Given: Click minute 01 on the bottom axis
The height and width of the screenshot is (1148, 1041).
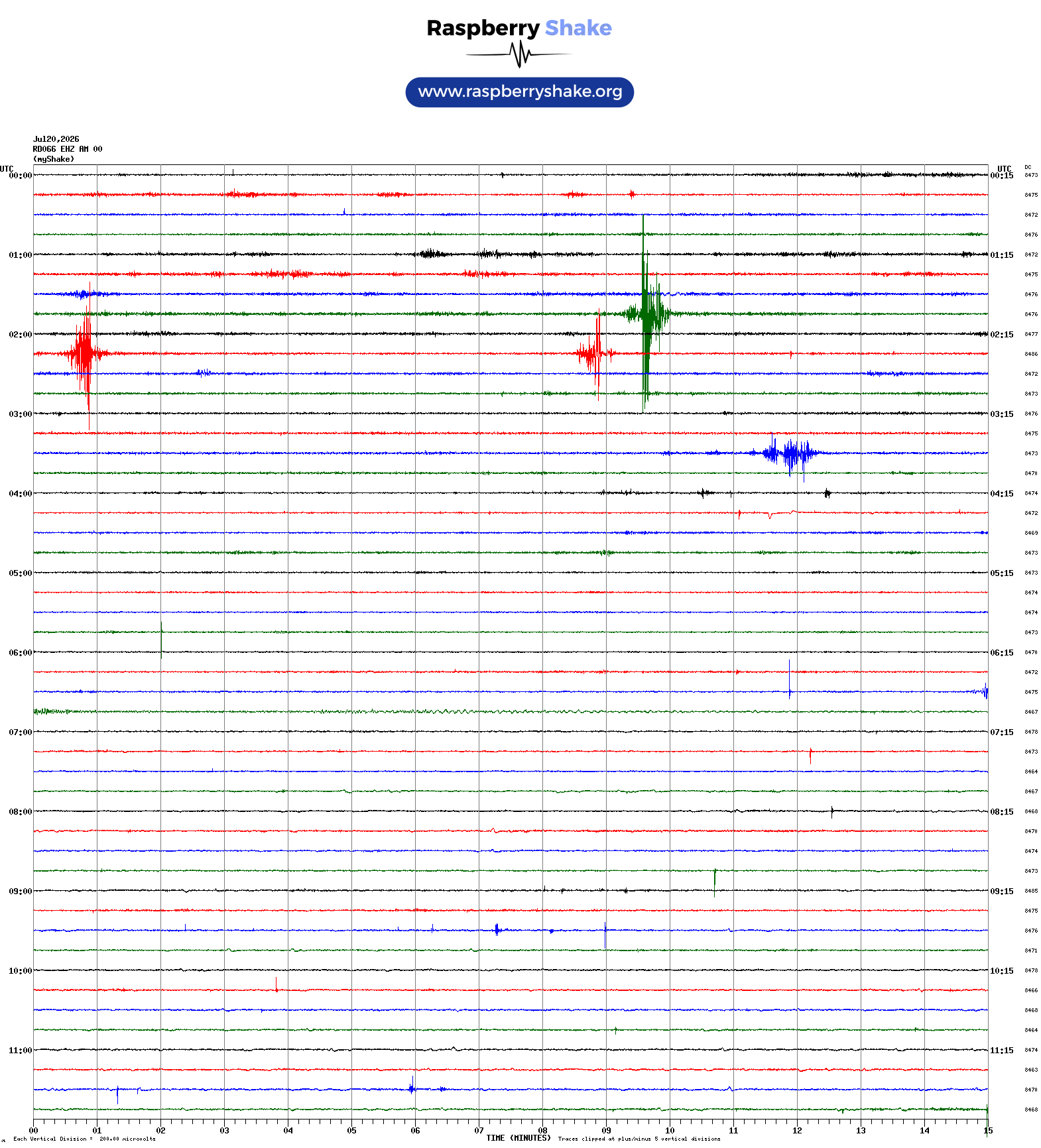Looking at the screenshot, I should coord(97,1131).
